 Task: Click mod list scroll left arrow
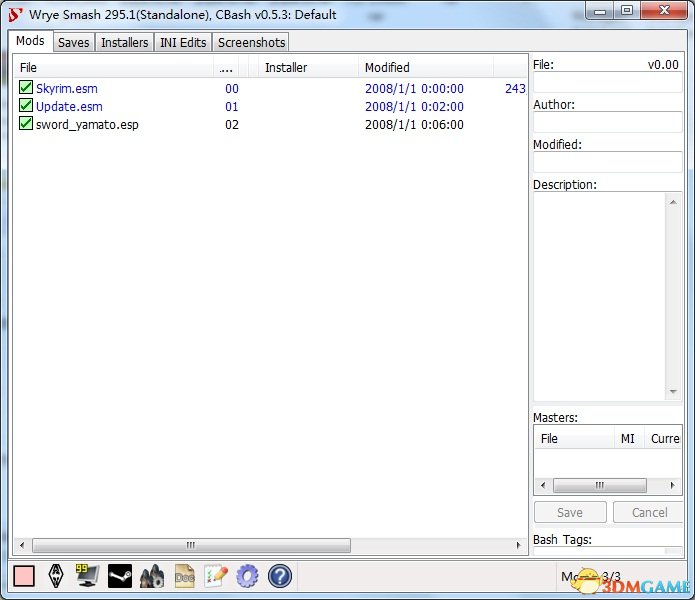pyautogui.click(x=22, y=545)
